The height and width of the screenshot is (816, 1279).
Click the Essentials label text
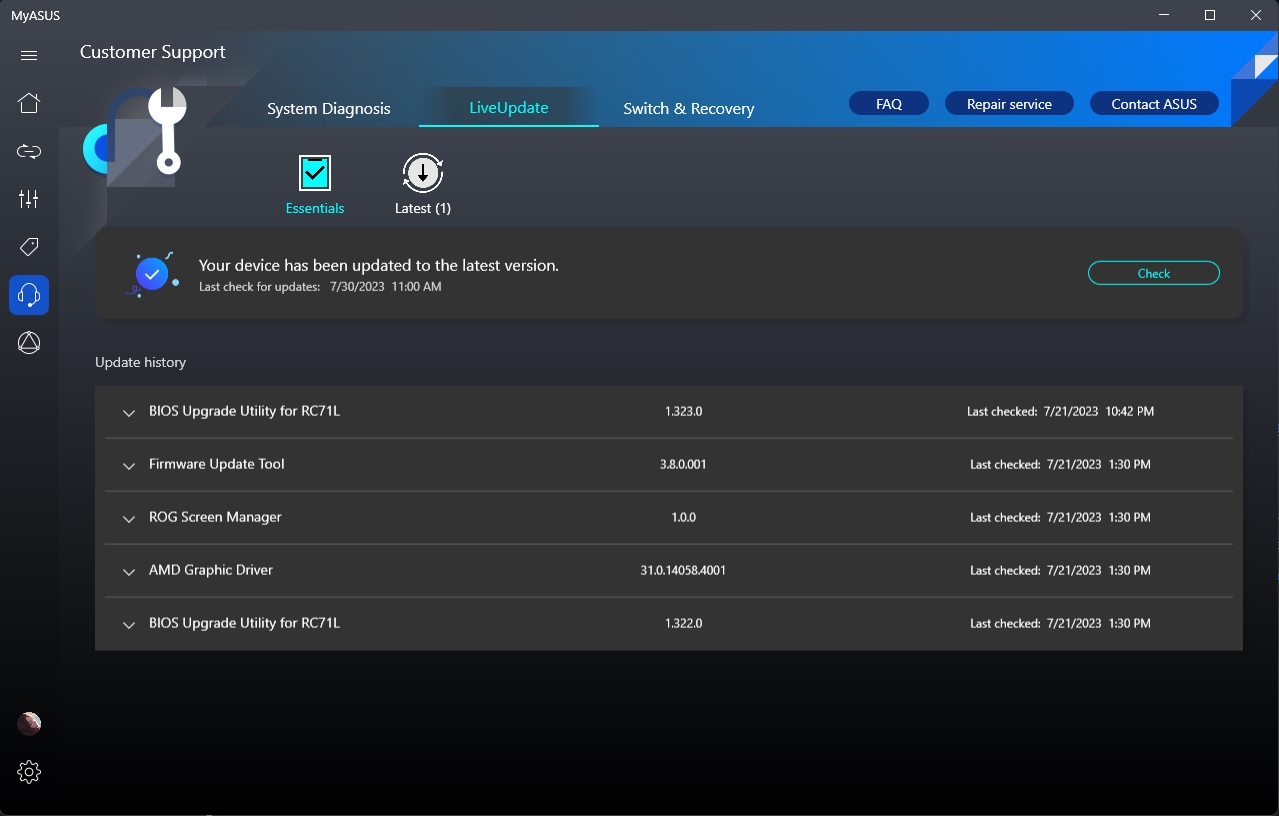coord(315,208)
